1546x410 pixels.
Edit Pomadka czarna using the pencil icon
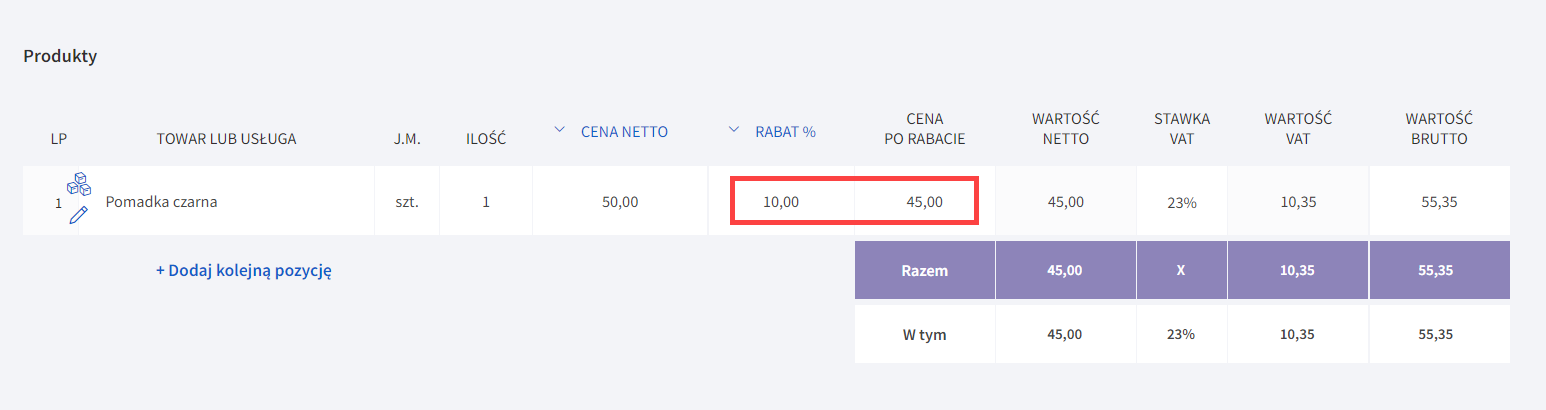tap(79, 215)
